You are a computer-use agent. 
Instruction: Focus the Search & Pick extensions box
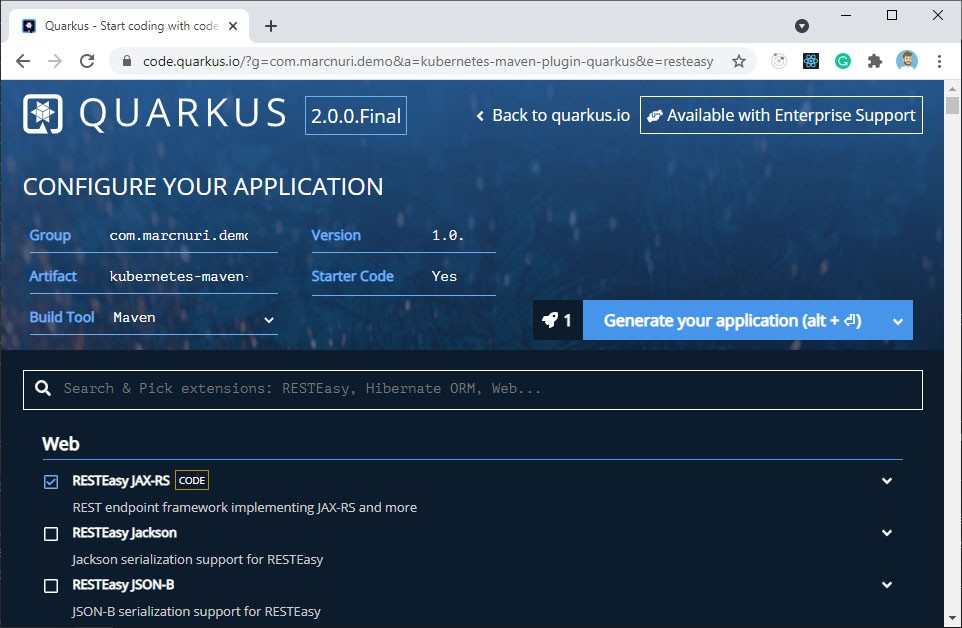(472, 389)
